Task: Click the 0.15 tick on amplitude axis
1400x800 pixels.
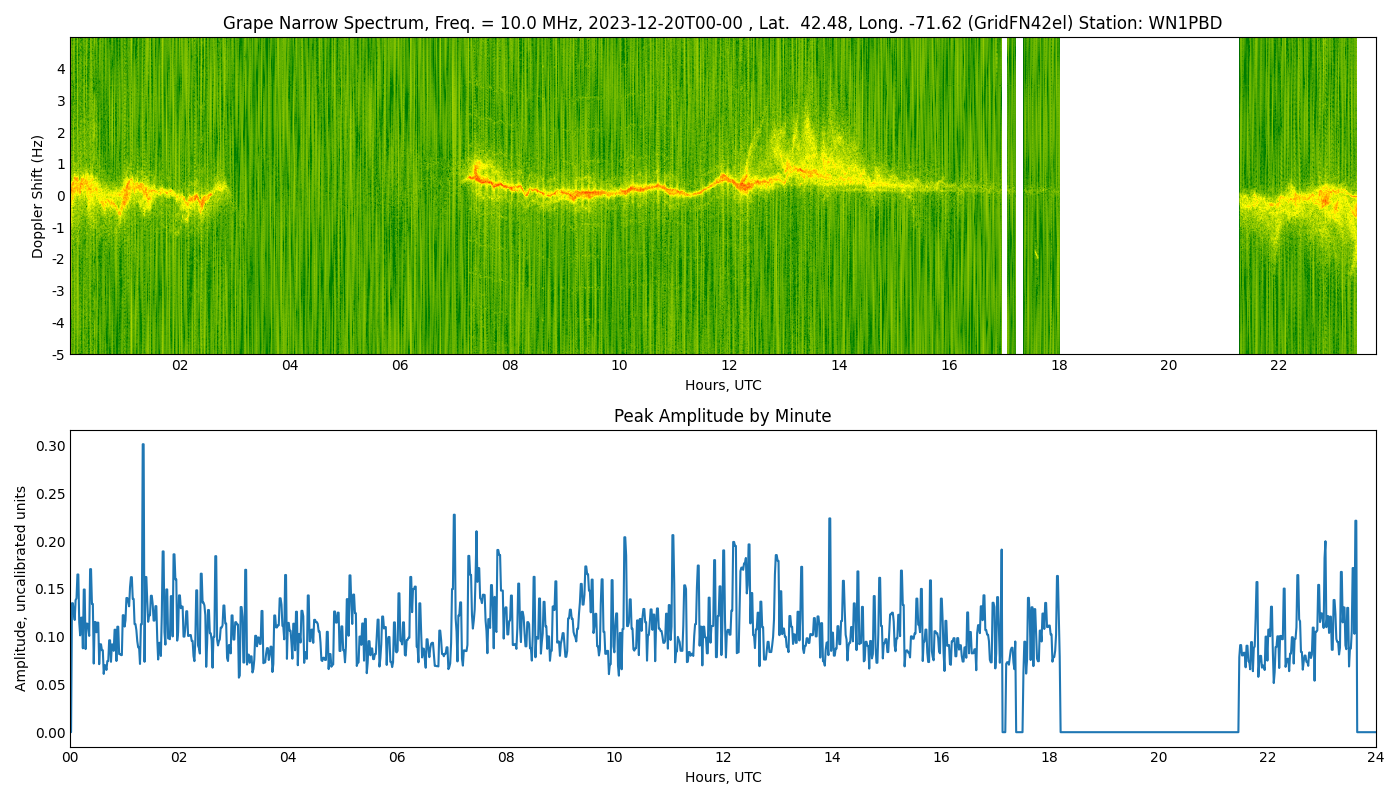Action: [x=50, y=589]
